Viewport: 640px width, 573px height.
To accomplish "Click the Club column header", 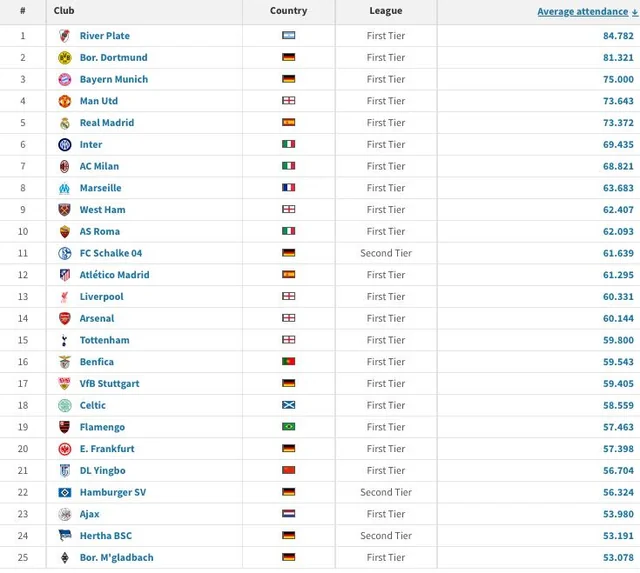I will tap(64, 11).
